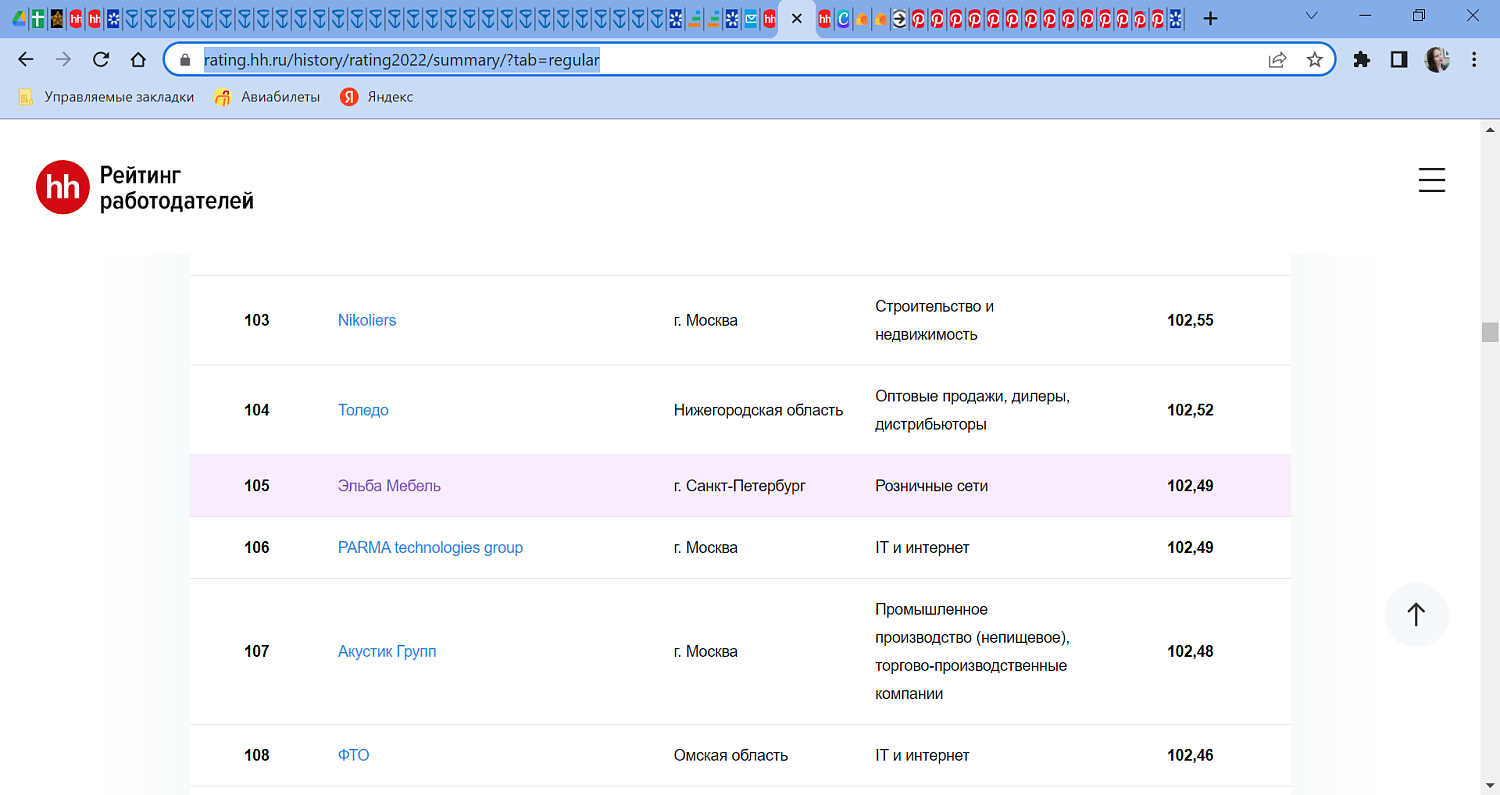Screen dimensions: 1500x795
Task: Bookmark this page with the star icon
Action: pos(1314,60)
